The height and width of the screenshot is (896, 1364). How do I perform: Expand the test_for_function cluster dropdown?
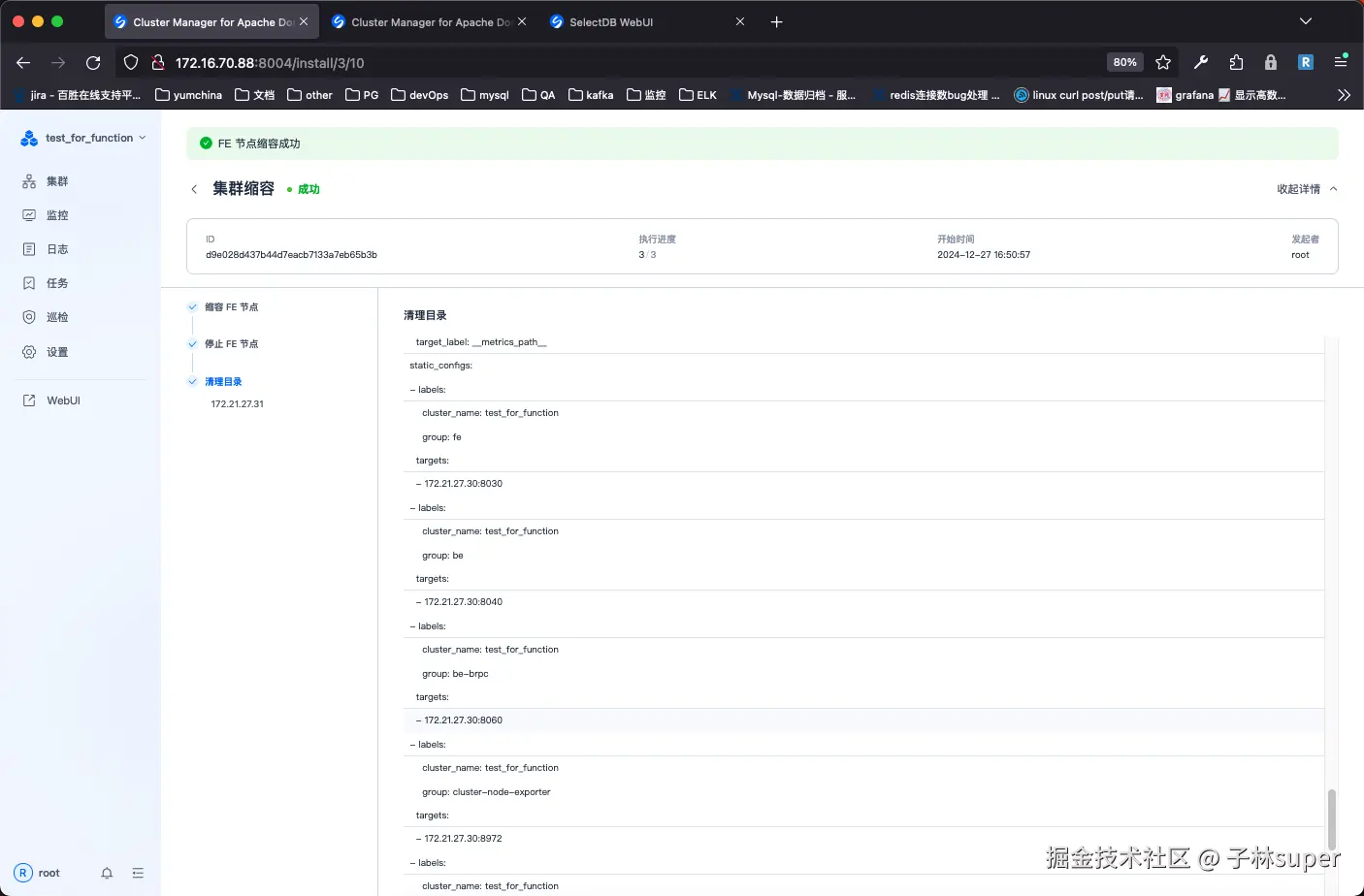pyautogui.click(x=82, y=138)
